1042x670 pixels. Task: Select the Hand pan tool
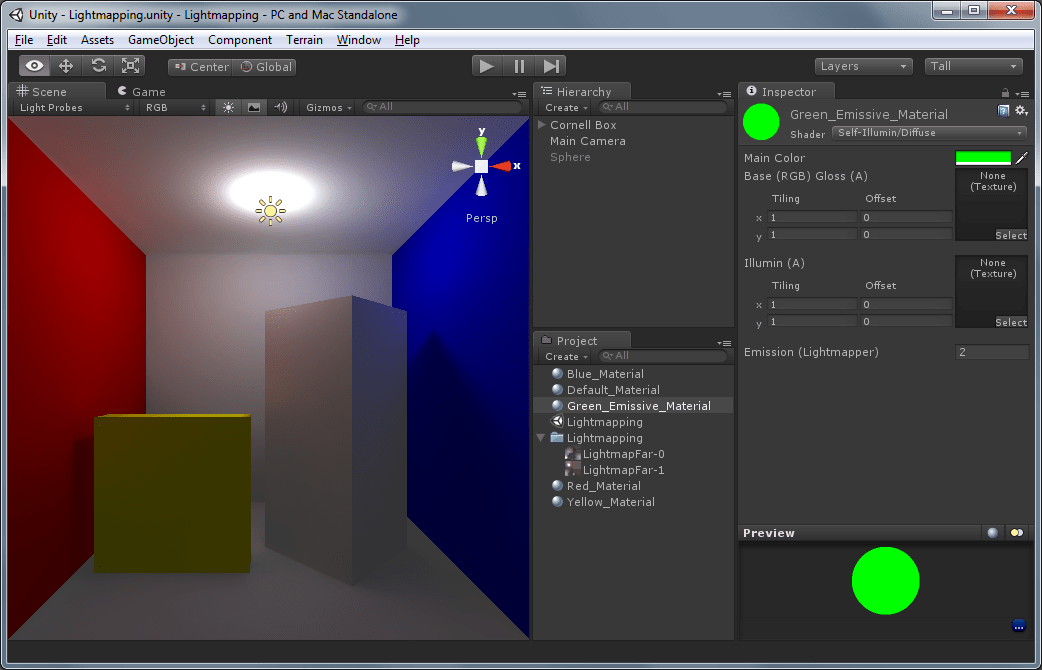[x=33, y=65]
